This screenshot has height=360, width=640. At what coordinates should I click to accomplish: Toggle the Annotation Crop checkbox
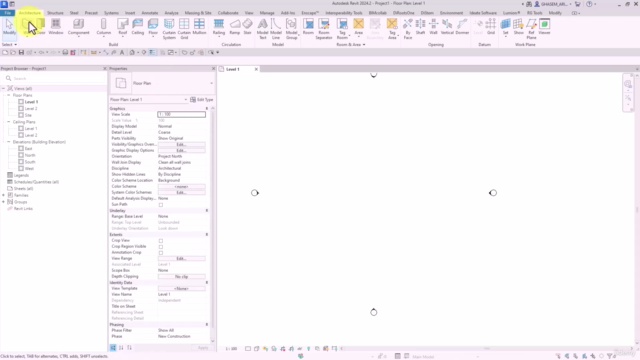click(x=161, y=253)
